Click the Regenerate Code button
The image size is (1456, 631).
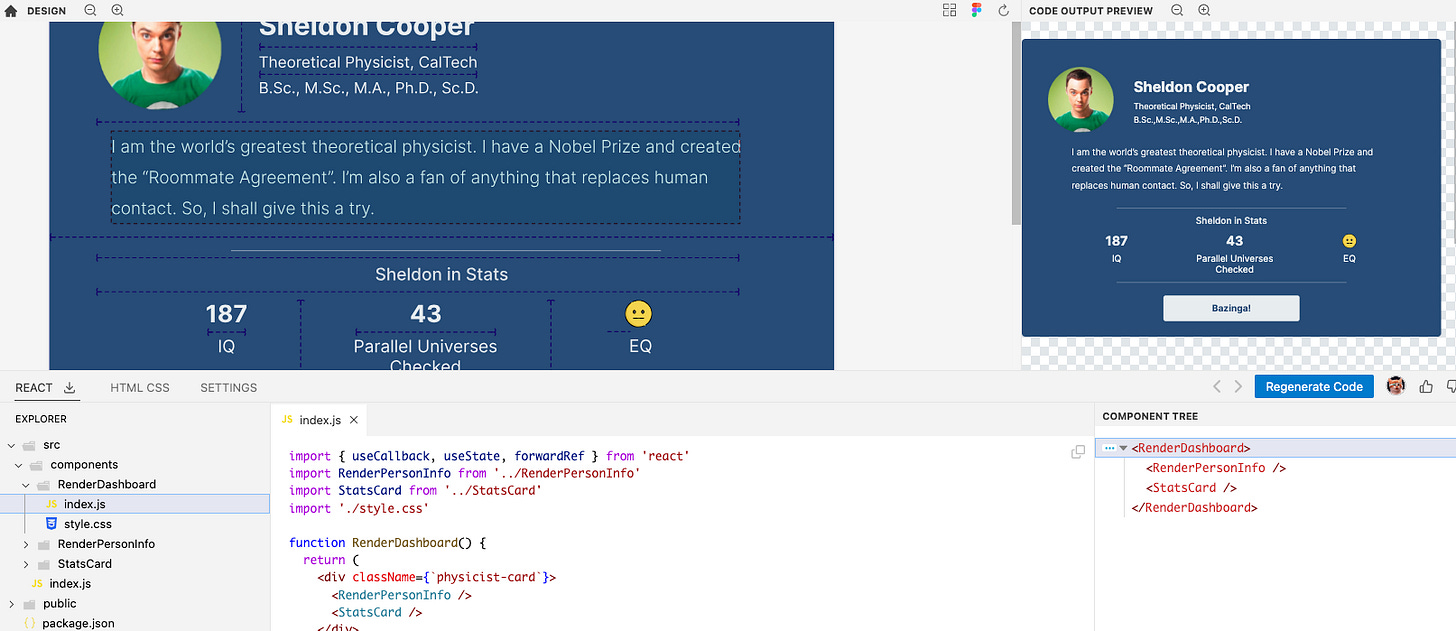click(1314, 386)
